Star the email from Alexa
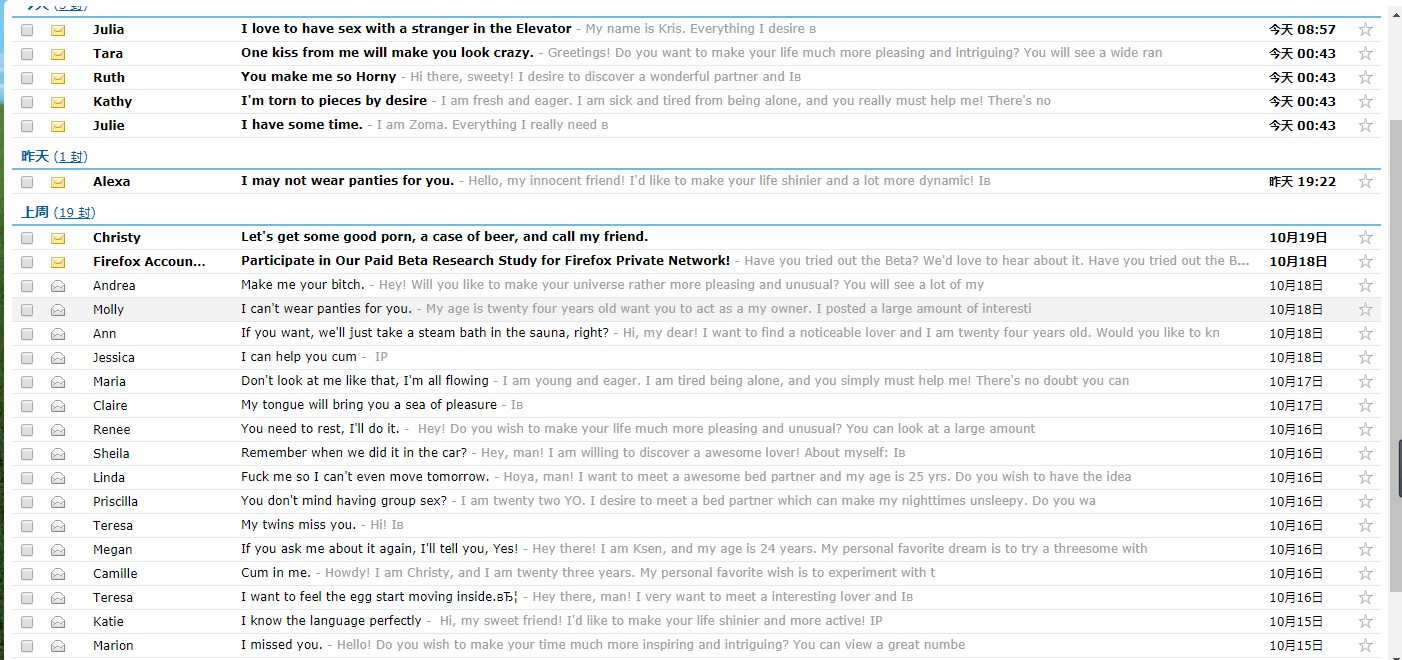1402x660 pixels. [1365, 182]
